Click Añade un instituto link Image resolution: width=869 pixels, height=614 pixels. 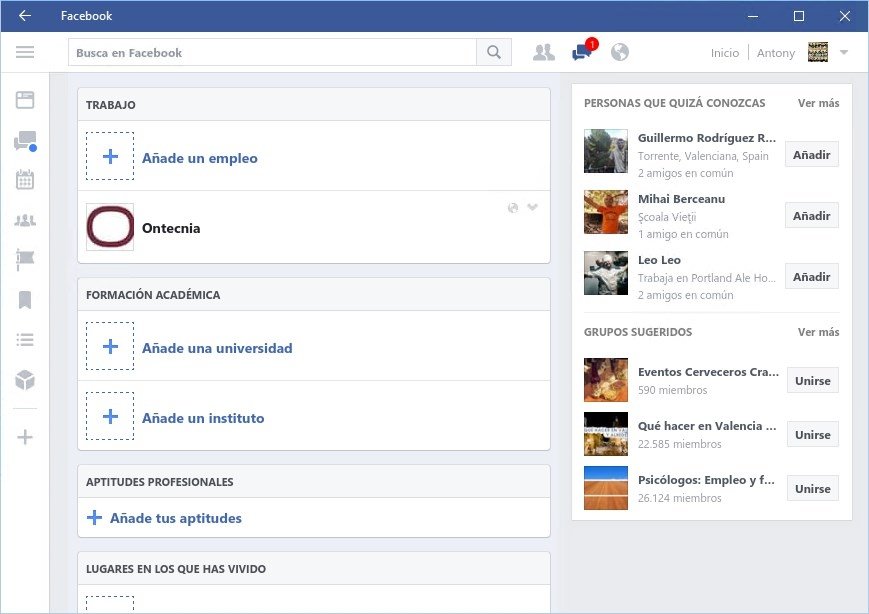point(203,418)
